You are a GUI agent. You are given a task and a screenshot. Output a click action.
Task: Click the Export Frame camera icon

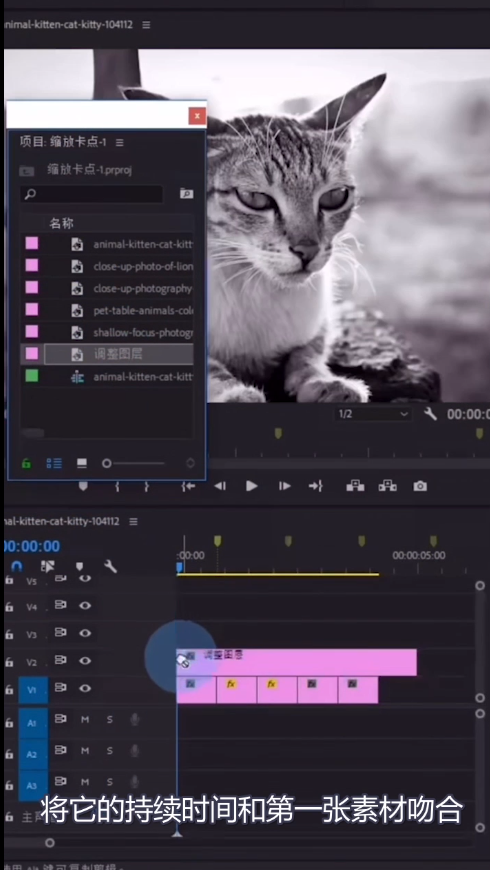420,486
